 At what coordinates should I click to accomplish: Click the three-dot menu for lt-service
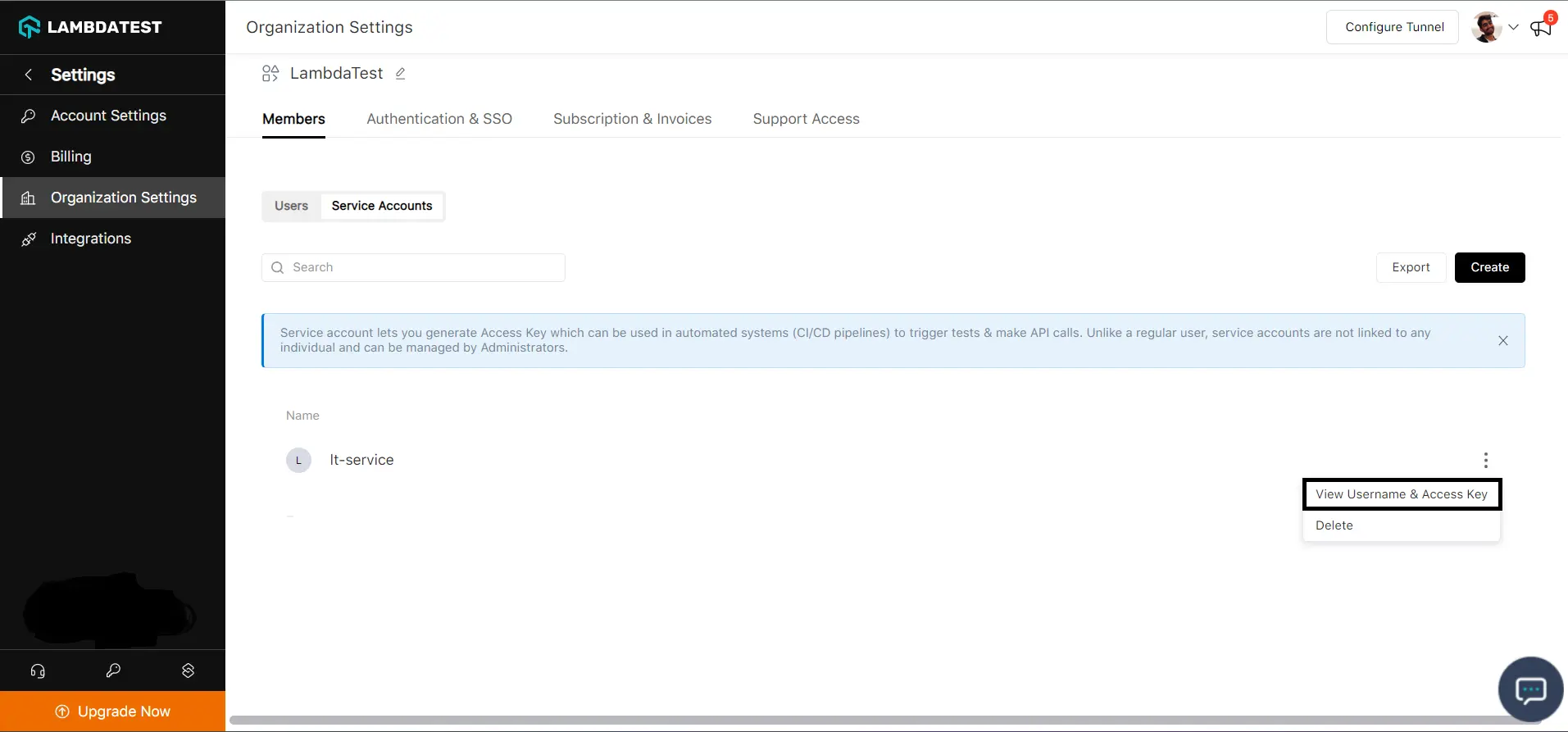[1485, 460]
